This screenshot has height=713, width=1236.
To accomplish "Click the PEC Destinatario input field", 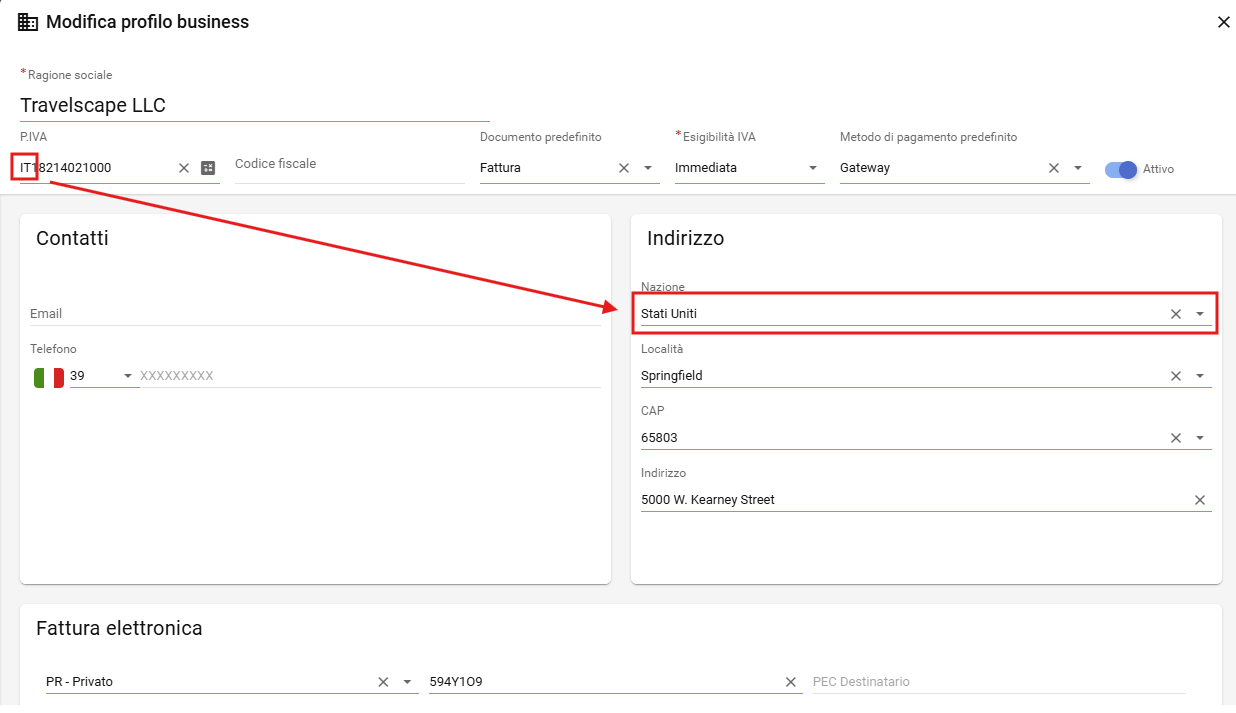I will pyautogui.click(x=998, y=682).
